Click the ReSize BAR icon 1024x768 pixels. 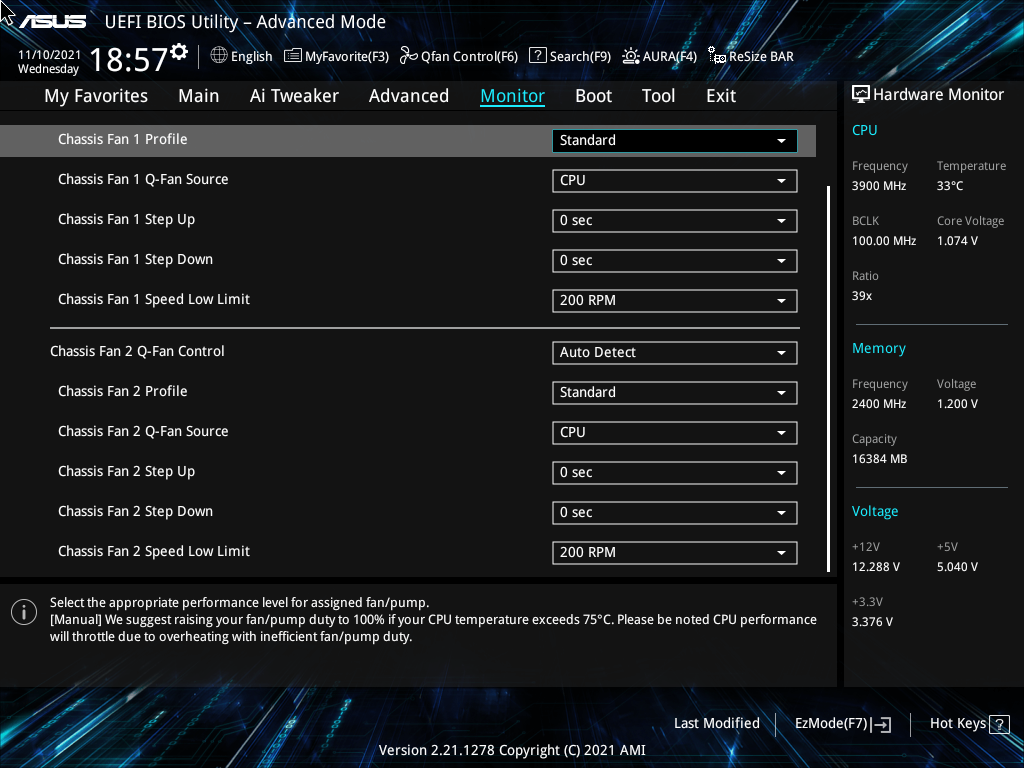(716, 56)
